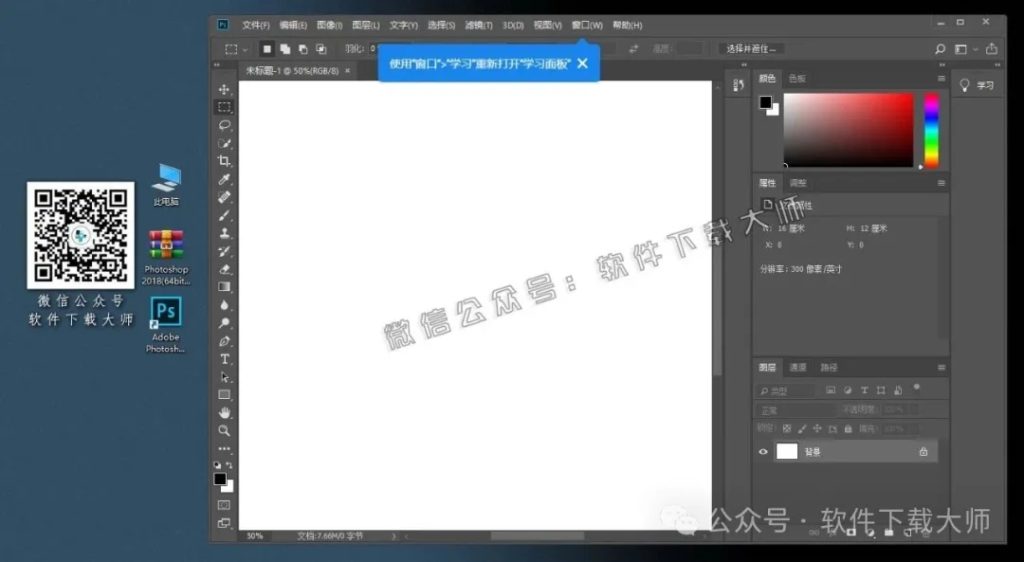Open the Layers panel flyout menu
The height and width of the screenshot is (562, 1024).
coord(941,368)
